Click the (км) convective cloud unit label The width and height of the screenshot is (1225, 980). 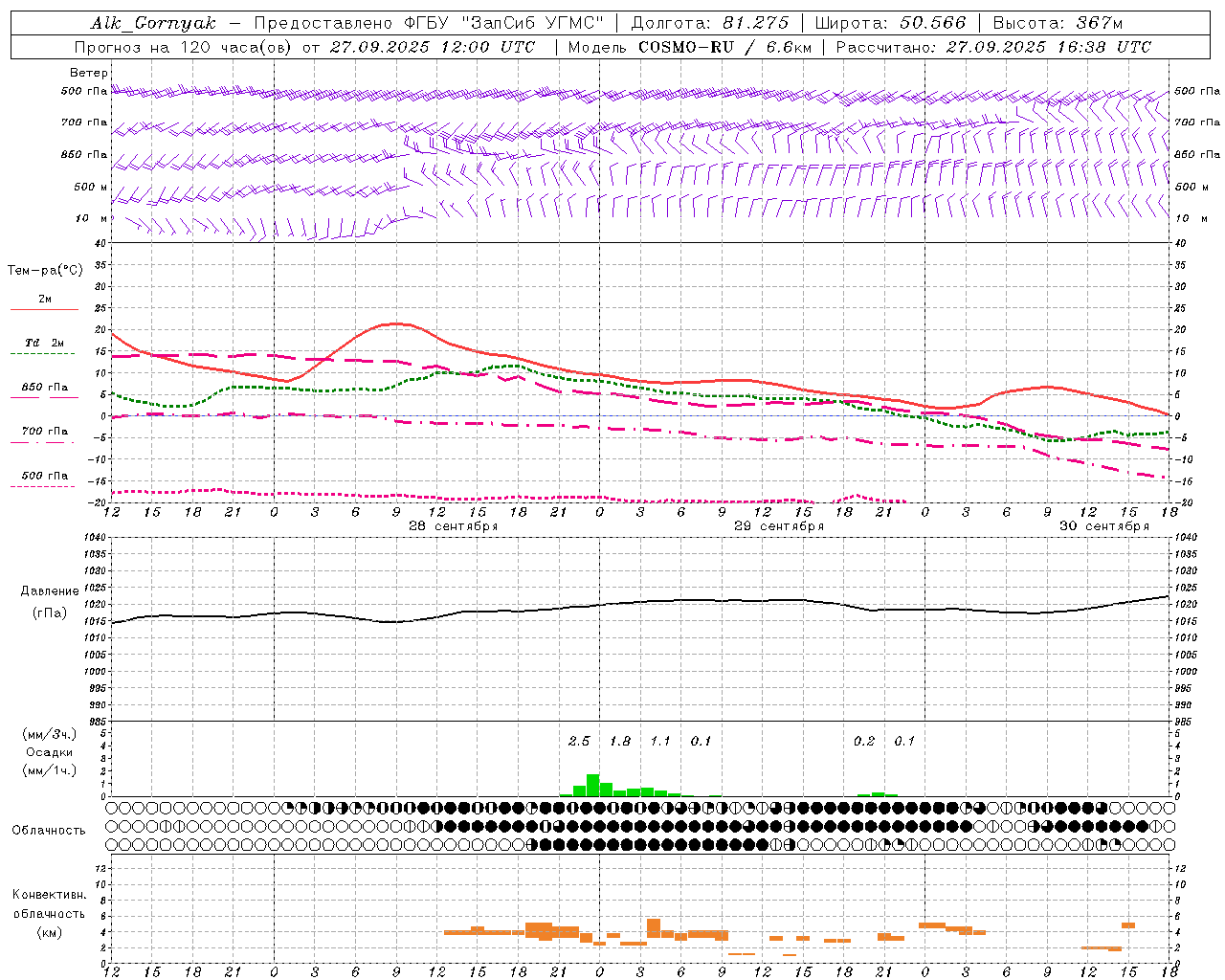tap(50, 932)
